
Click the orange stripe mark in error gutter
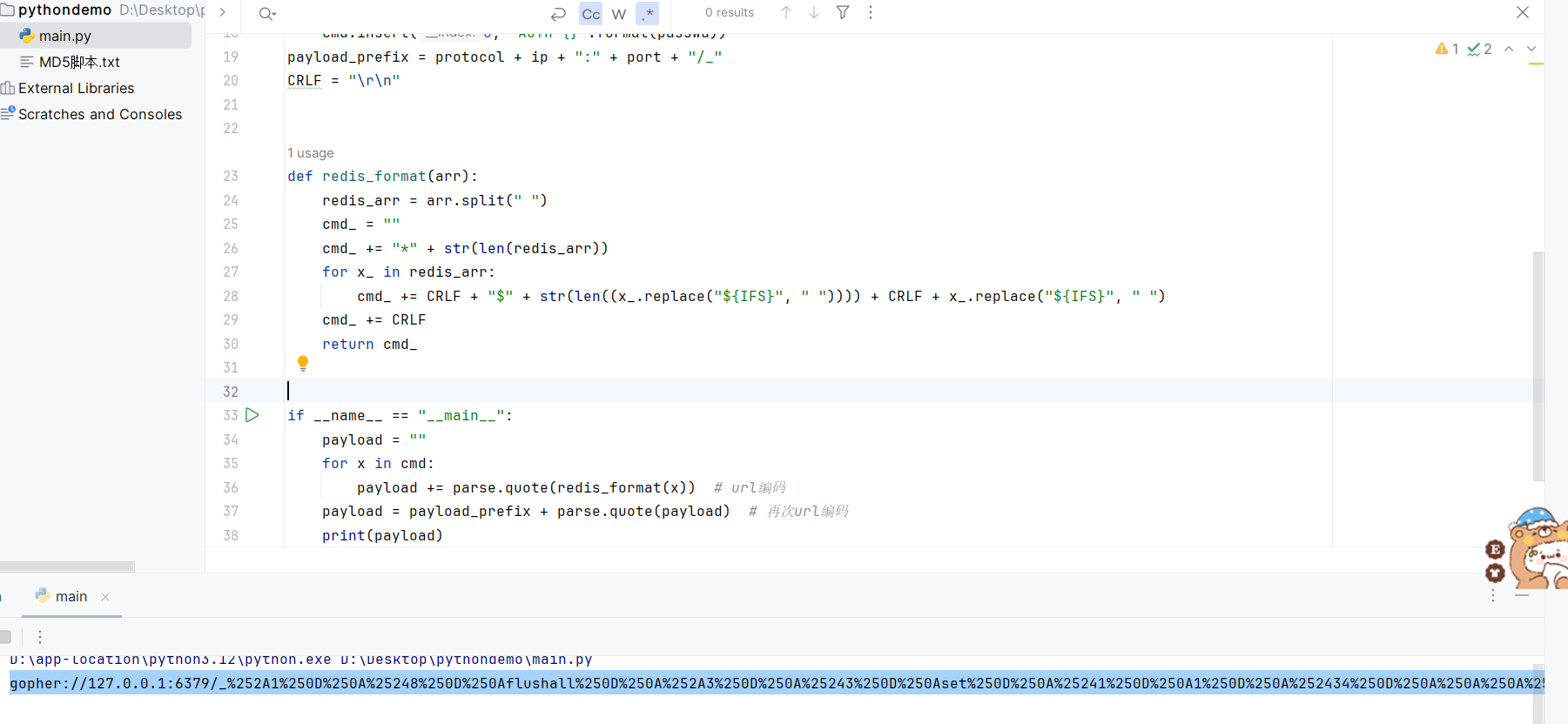(x=1536, y=64)
